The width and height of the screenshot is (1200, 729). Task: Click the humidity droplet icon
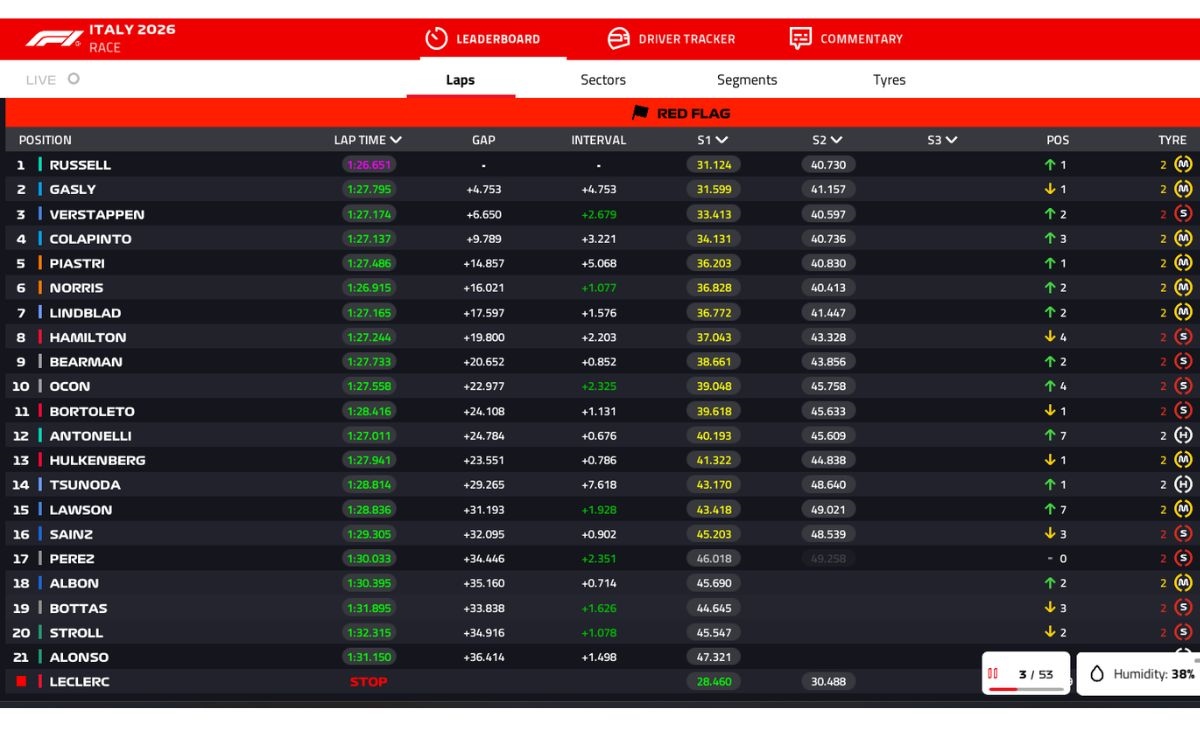(x=1096, y=674)
